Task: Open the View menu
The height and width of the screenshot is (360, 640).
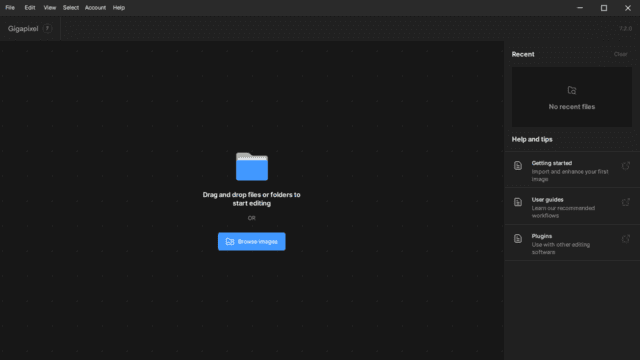Action: click(50, 8)
